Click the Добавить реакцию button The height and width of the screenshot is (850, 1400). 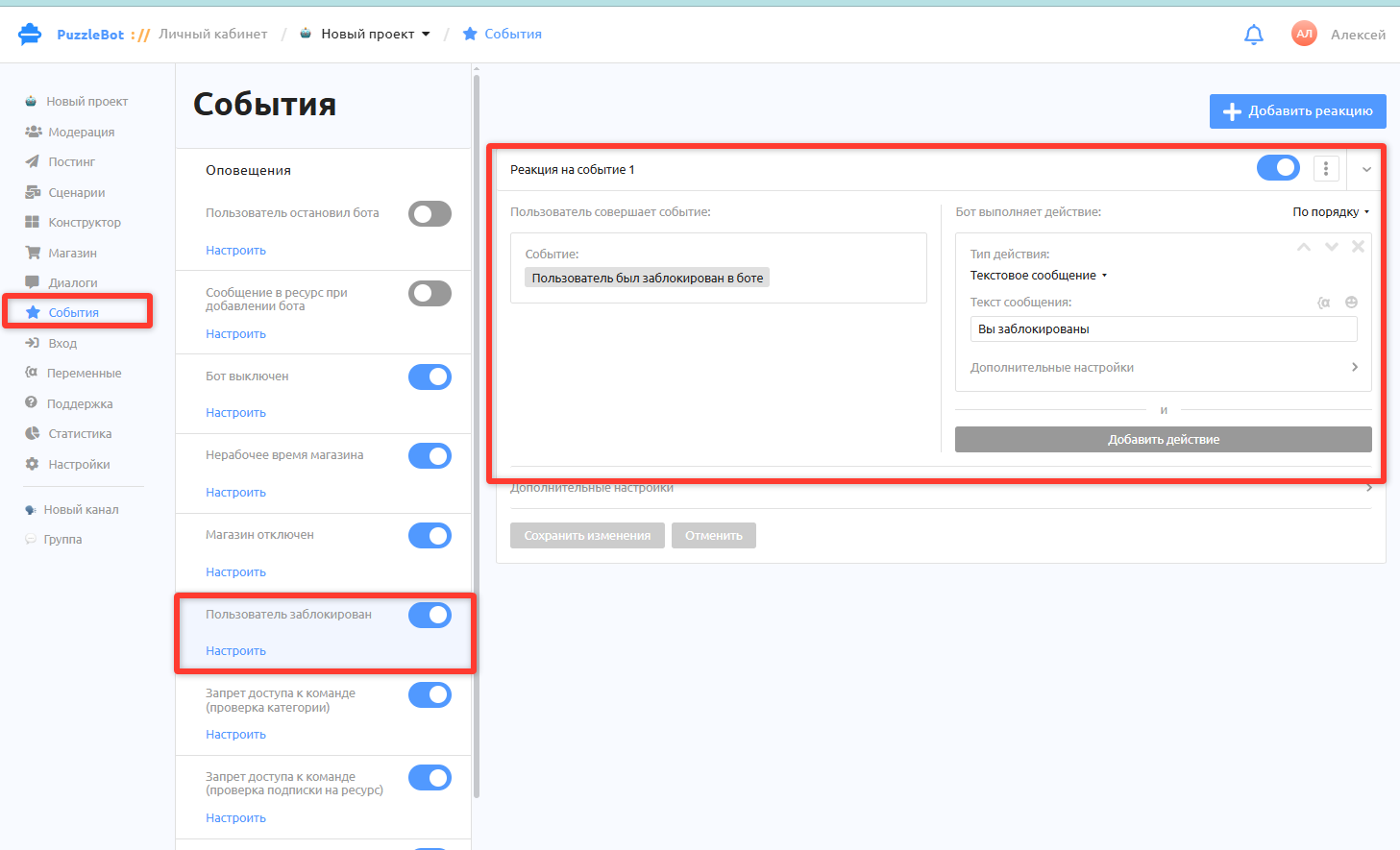[x=1297, y=111]
